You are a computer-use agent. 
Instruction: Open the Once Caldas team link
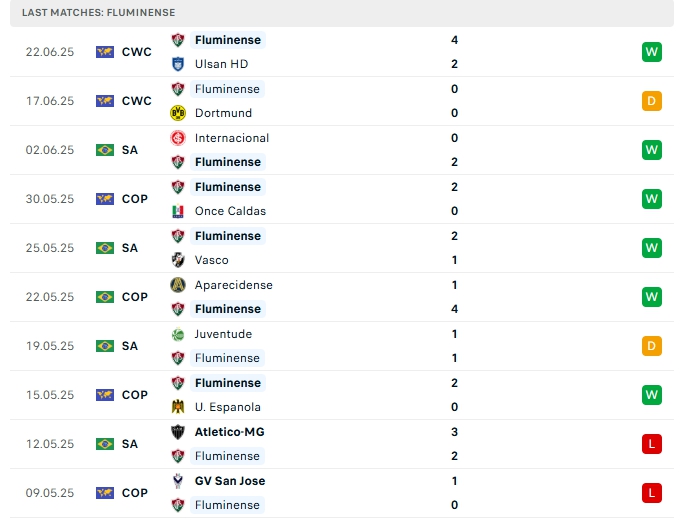[x=229, y=211]
